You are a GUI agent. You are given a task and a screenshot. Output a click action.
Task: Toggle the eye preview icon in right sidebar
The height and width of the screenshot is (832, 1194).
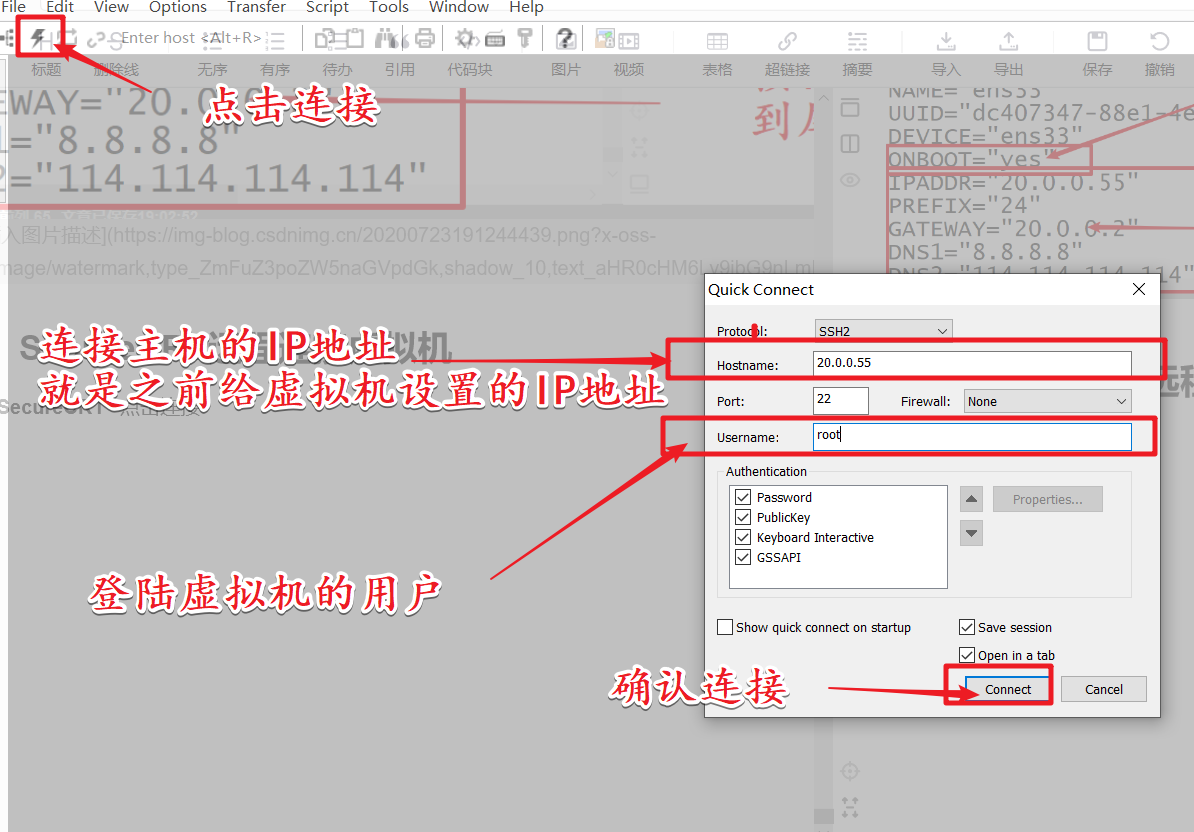(850, 180)
